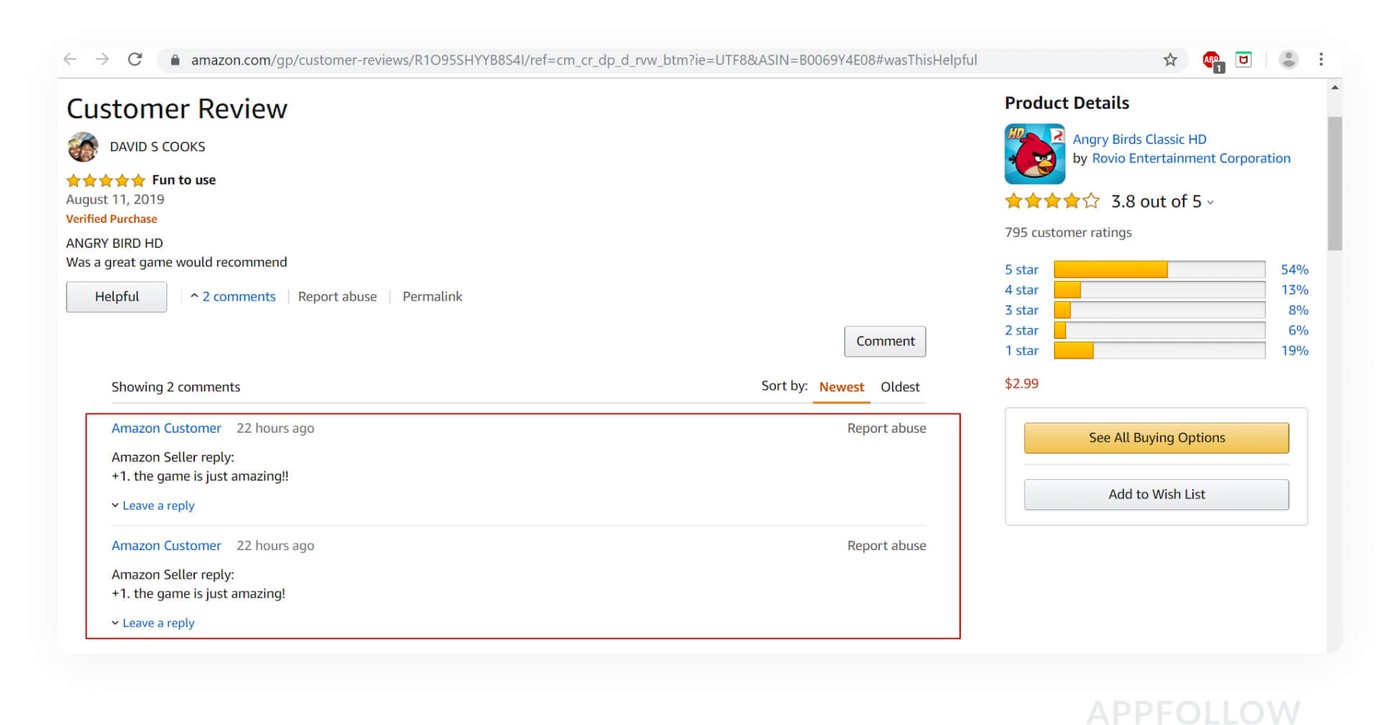This screenshot has height=725, width=1400.
Task: Click the browser back arrow
Action: 70,60
